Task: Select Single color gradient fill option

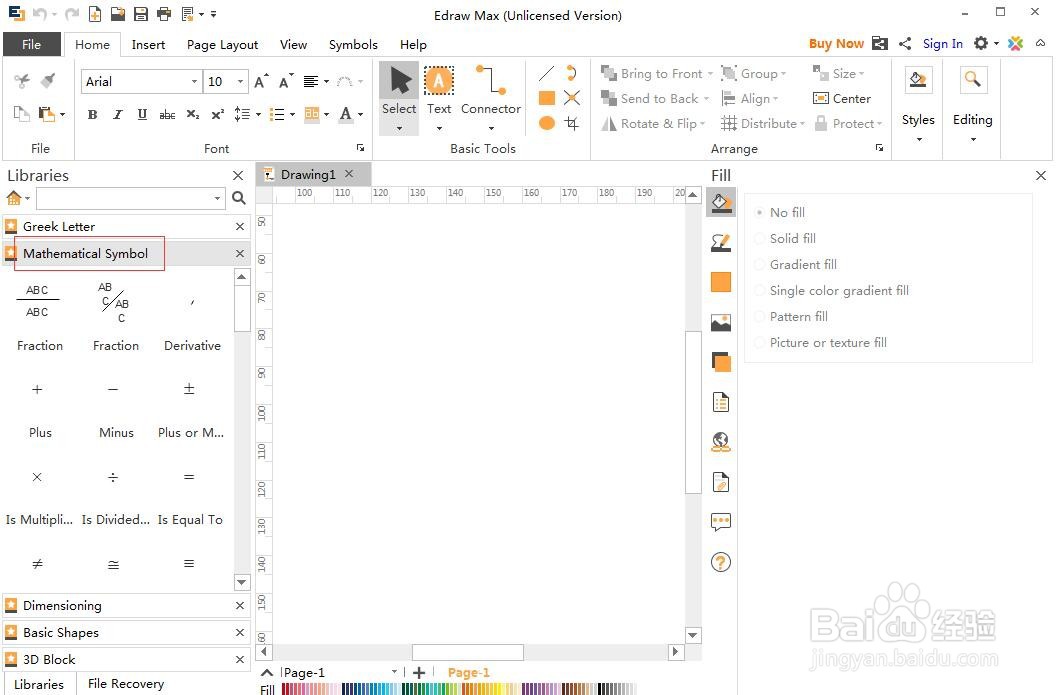Action: coord(832,290)
